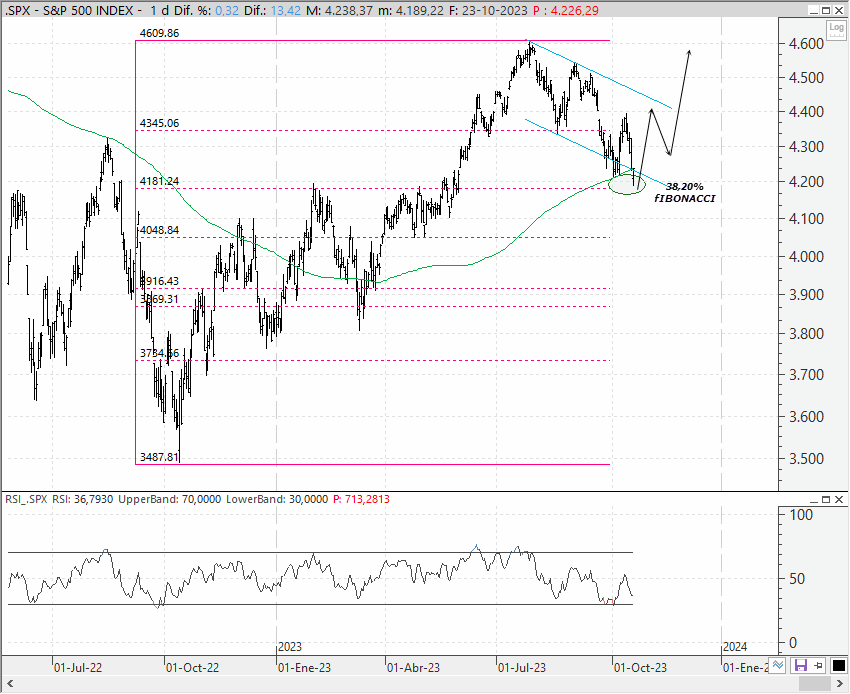Select the 4181.24 Fibonacci level label

pos(159,181)
